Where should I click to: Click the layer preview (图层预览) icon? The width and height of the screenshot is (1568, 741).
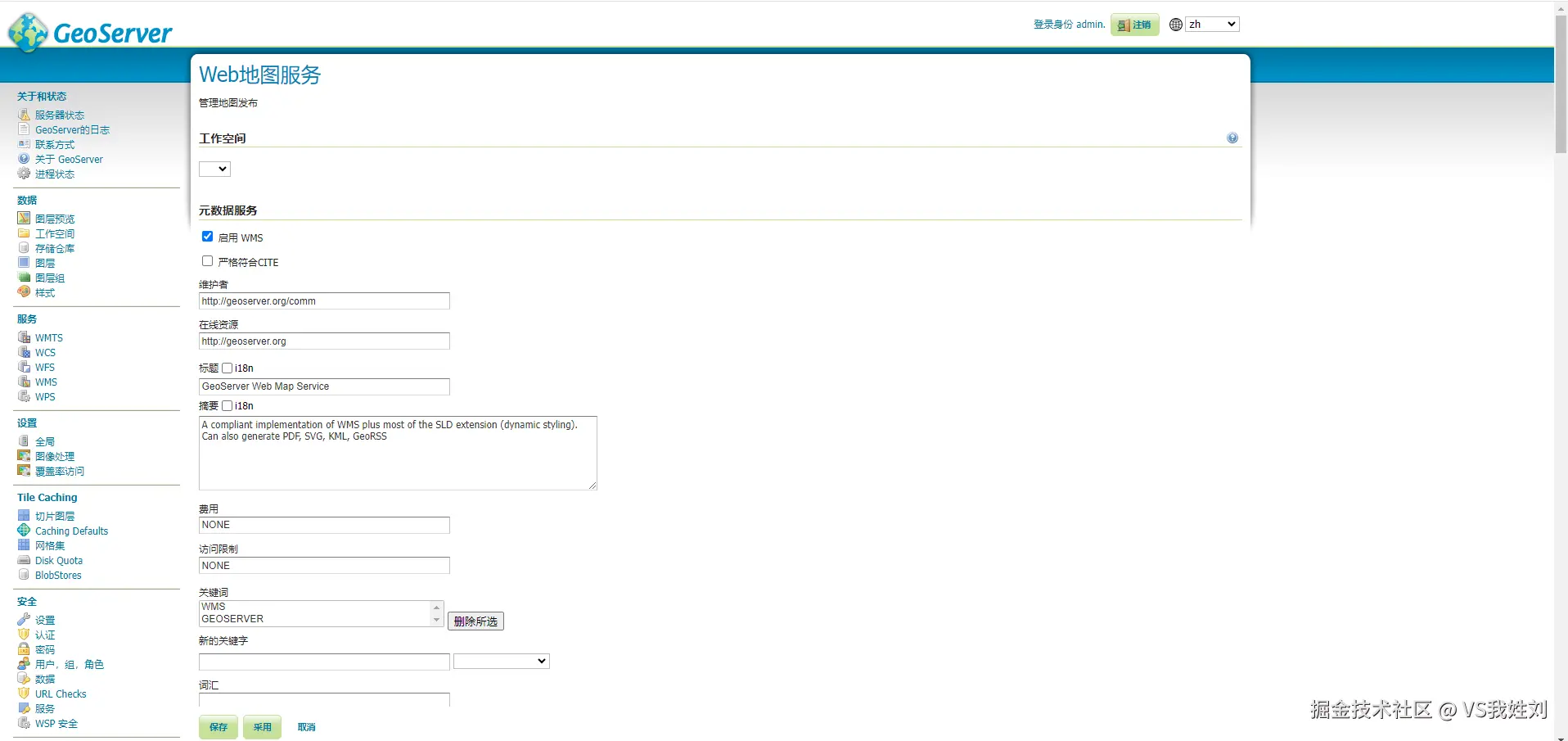[x=24, y=219]
